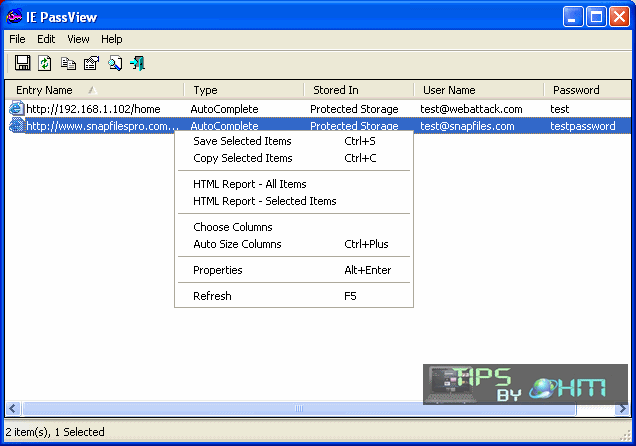Open the View menu
The image size is (636, 446).
(x=78, y=39)
